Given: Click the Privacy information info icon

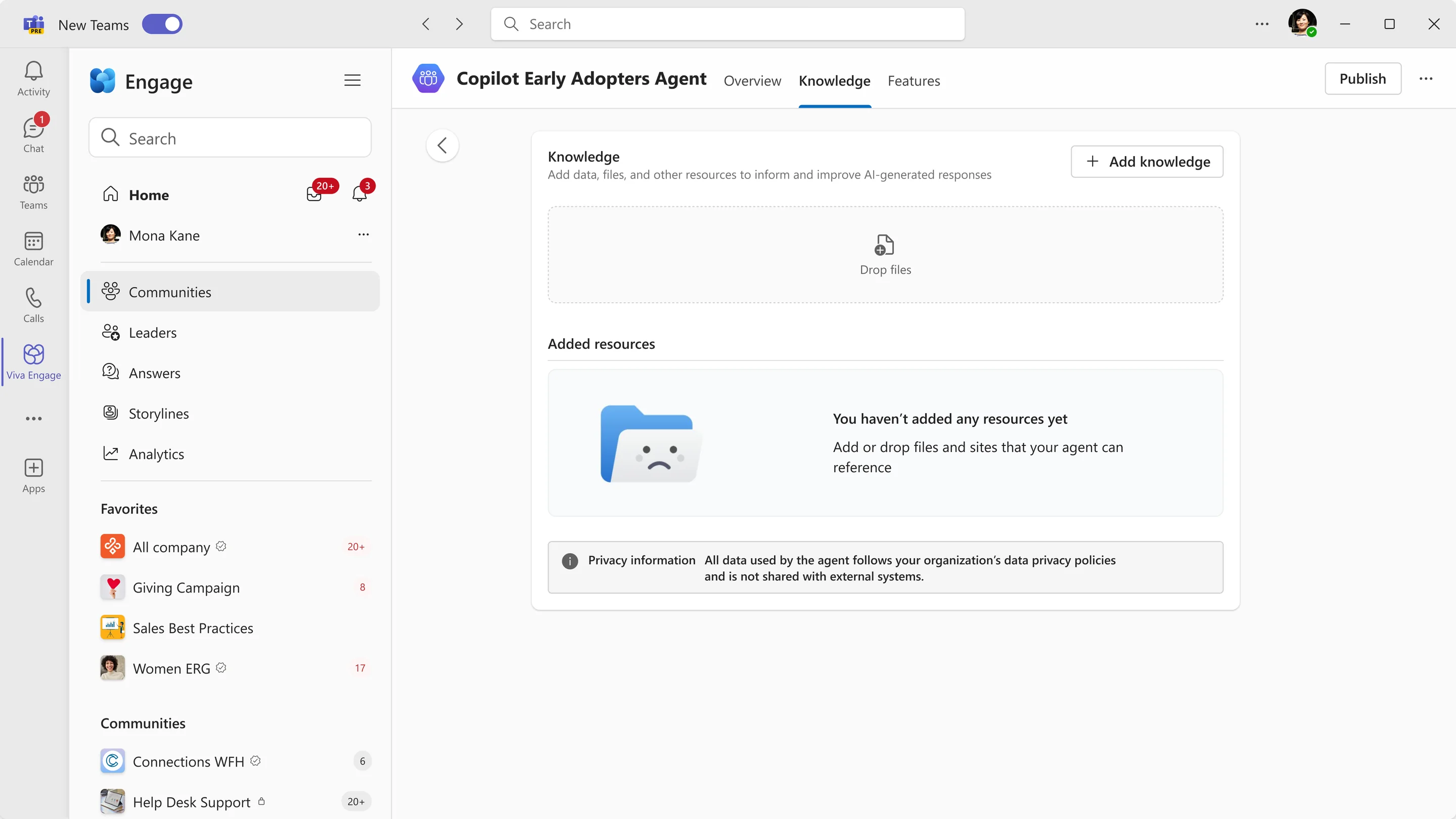Looking at the screenshot, I should [x=570, y=561].
